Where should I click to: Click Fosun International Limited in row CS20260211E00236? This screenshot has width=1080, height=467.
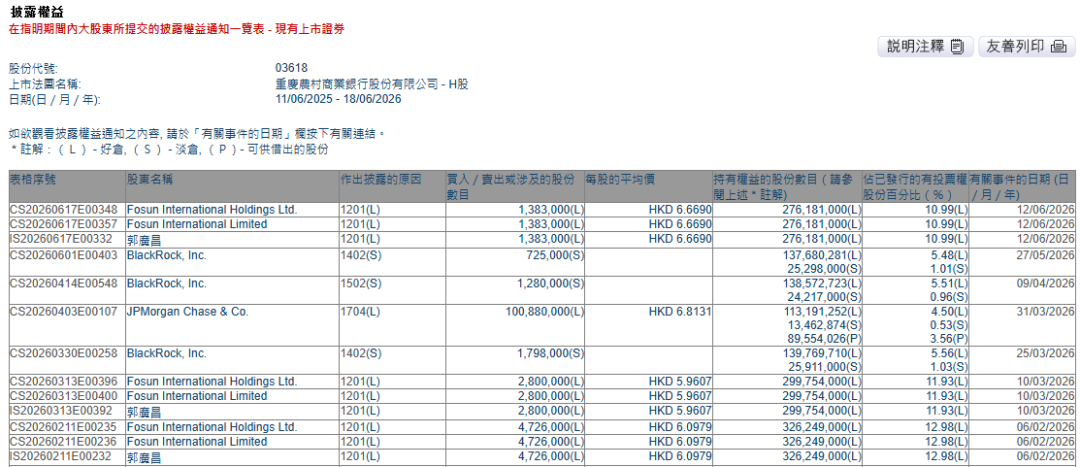coord(197,442)
